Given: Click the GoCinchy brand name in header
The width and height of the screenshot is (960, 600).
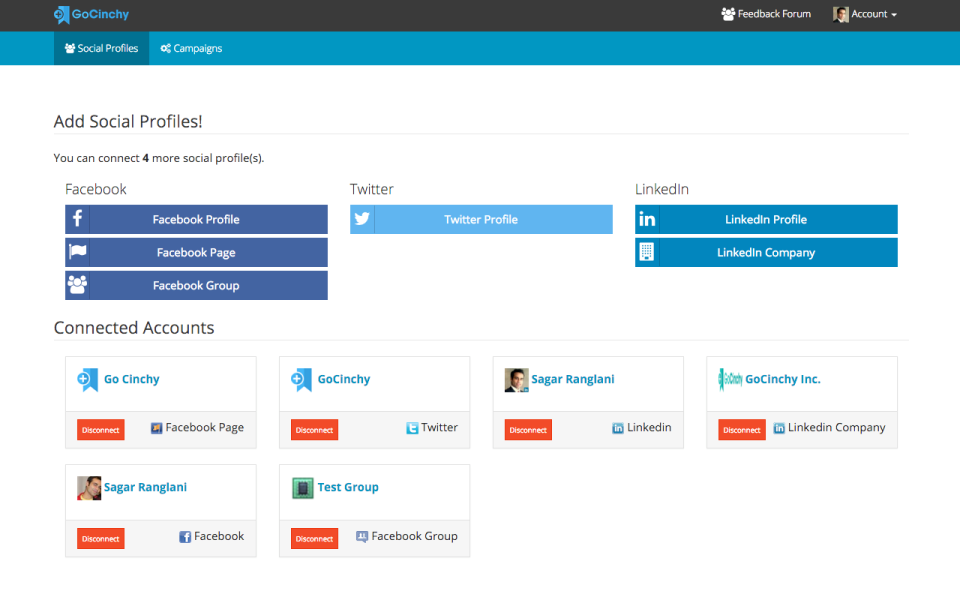Looking at the screenshot, I should click(x=100, y=14).
